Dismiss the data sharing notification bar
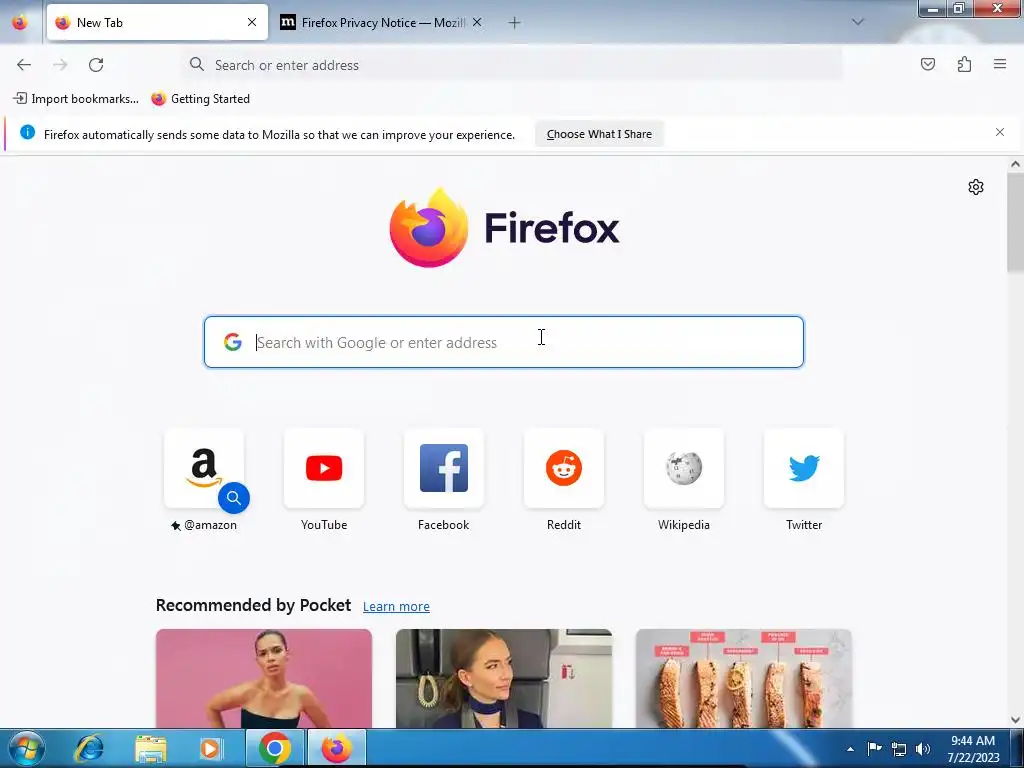The width and height of the screenshot is (1024, 768). [1000, 132]
